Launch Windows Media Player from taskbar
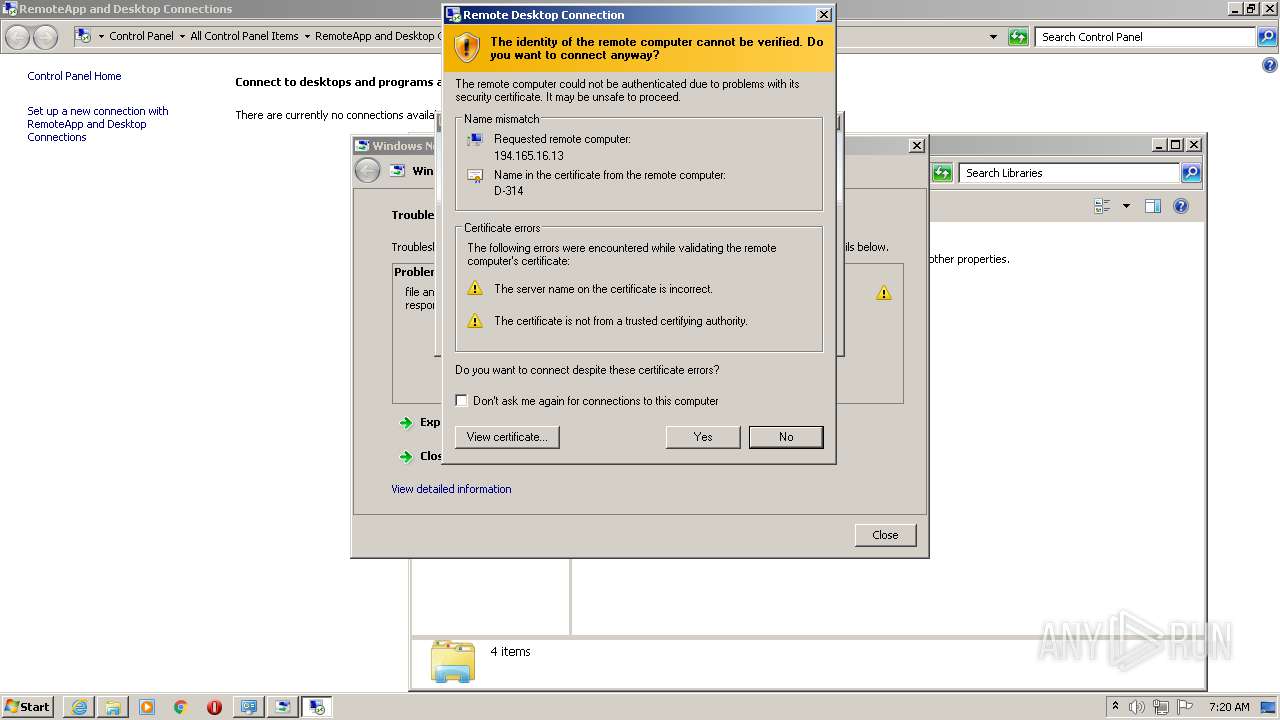 [147, 707]
